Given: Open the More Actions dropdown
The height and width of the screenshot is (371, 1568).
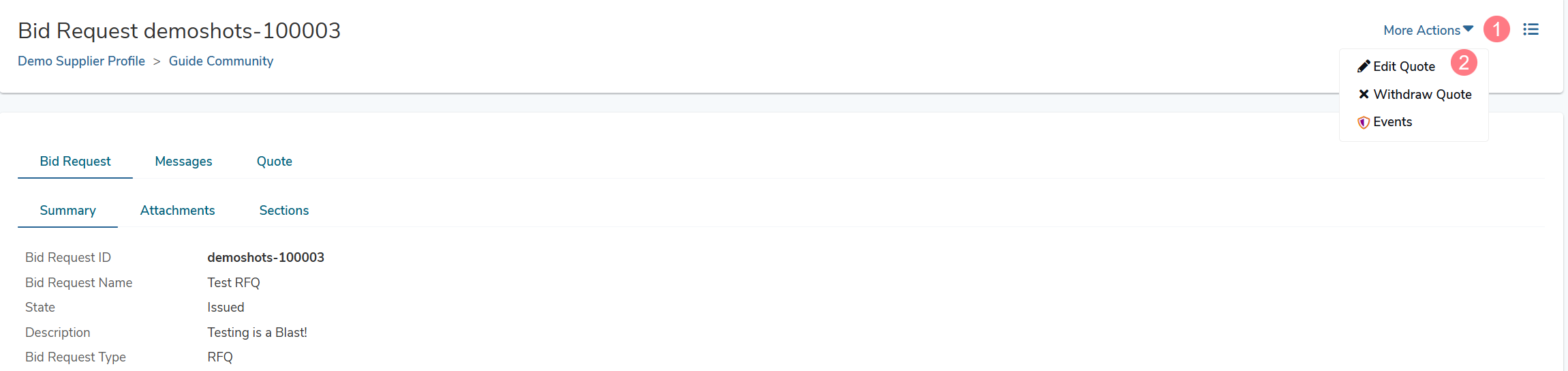Looking at the screenshot, I should pyautogui.click(x=1428, y=30).
